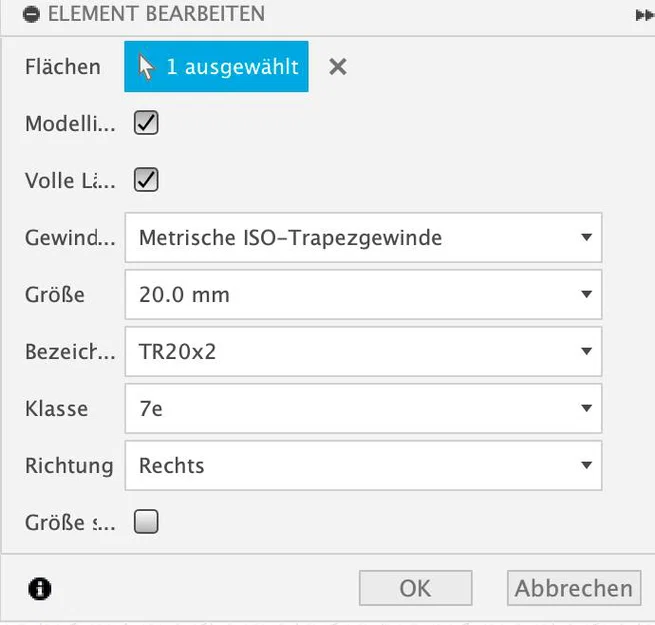Open the Klasse dropdown showing 7e

[363, 408]
